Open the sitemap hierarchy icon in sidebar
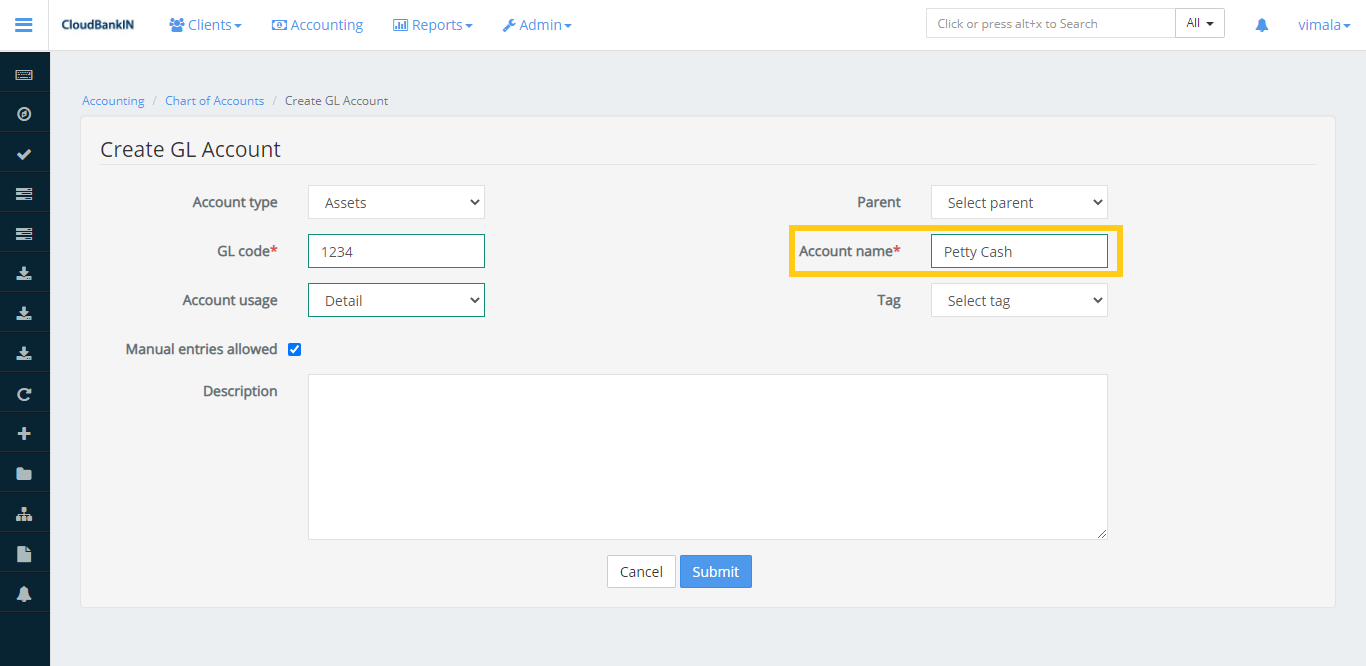Screen dimensions: 1366x666 (x=25, y=512)
